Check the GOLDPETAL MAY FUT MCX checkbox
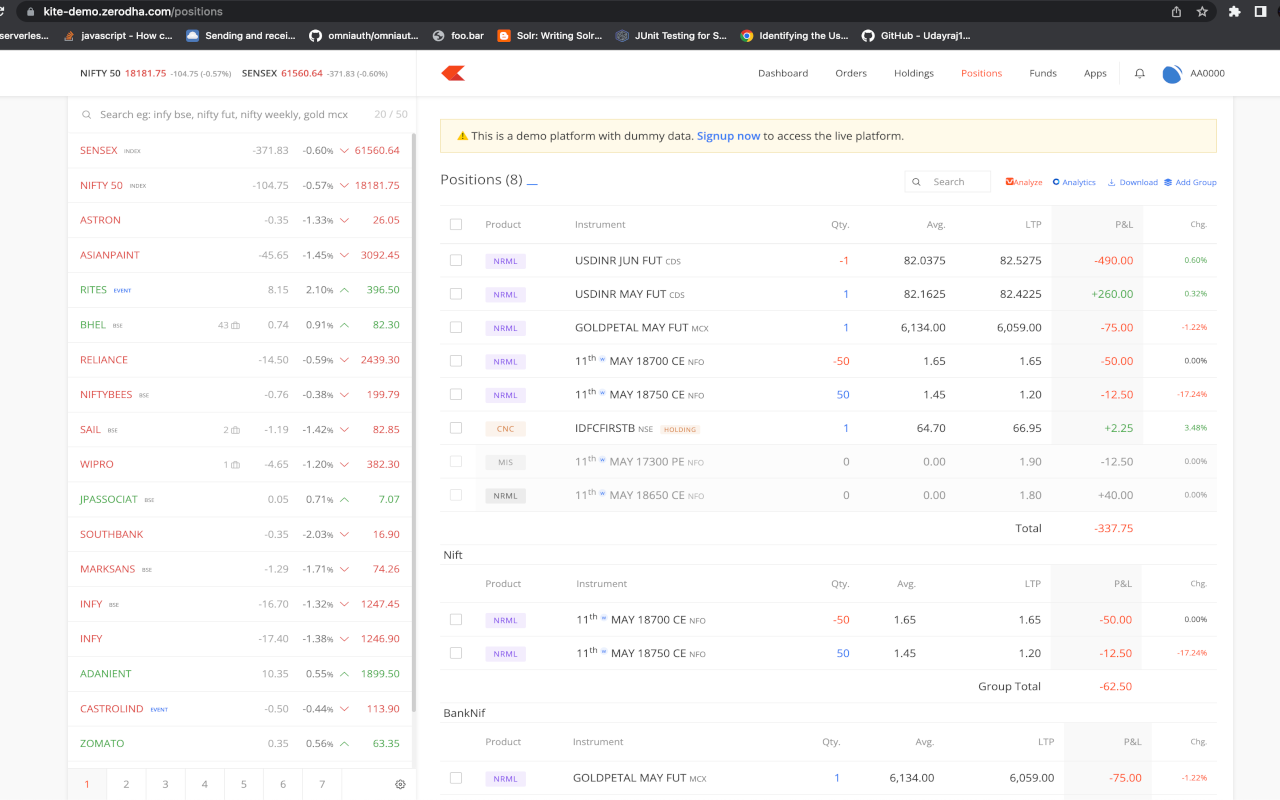This screenshot has height=800, width=1280. pyautogui.click(x=456, y=327)
